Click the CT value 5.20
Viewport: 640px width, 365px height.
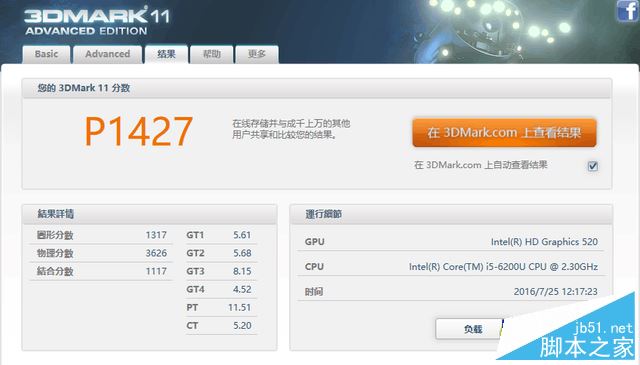coord(242,325)
